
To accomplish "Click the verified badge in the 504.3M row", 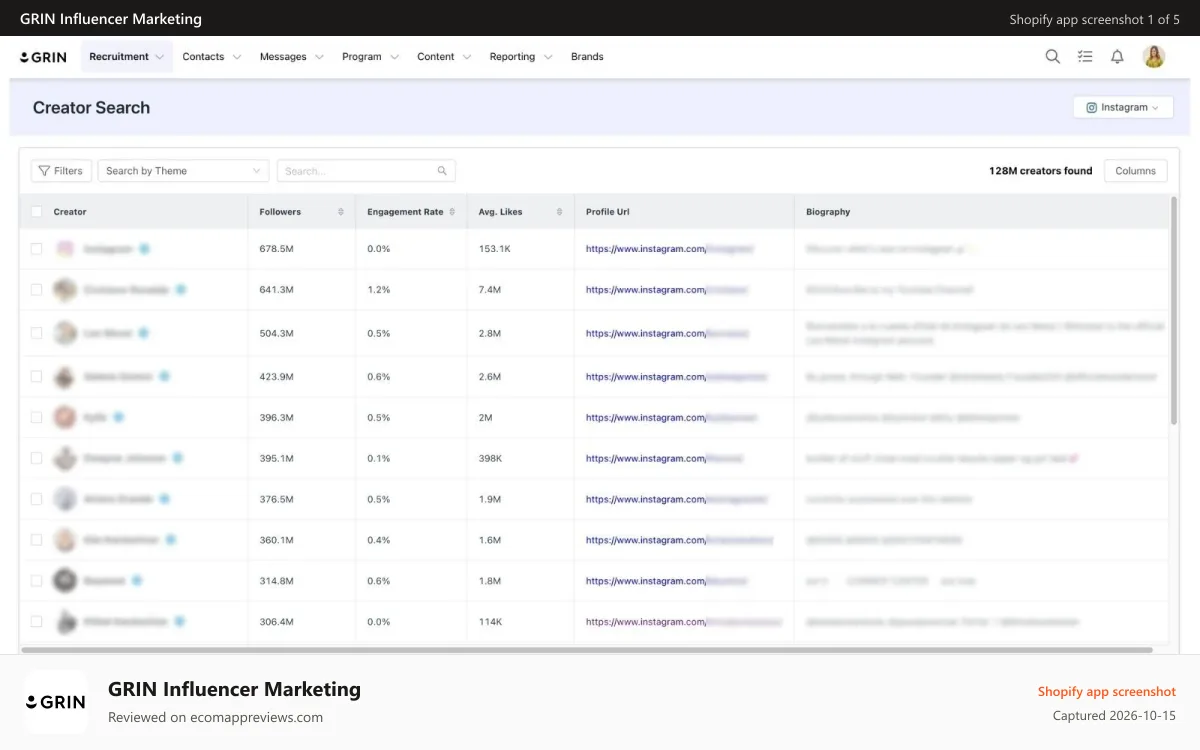I will [144, 332].
